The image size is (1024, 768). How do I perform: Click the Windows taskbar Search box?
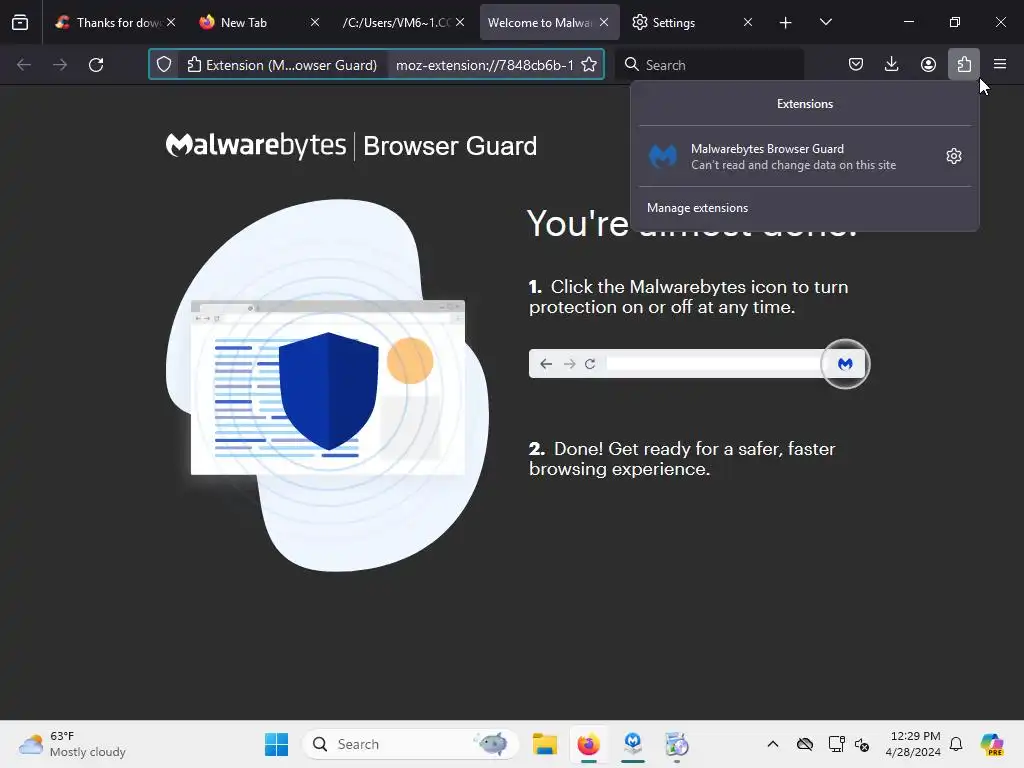pos(411,744)
